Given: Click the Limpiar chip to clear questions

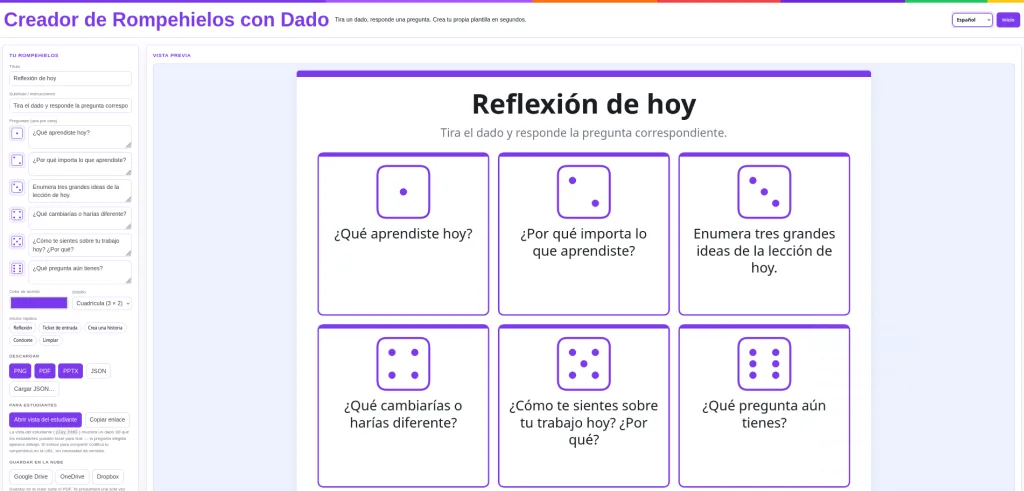Looking at the screenshot, I should 50,340.
